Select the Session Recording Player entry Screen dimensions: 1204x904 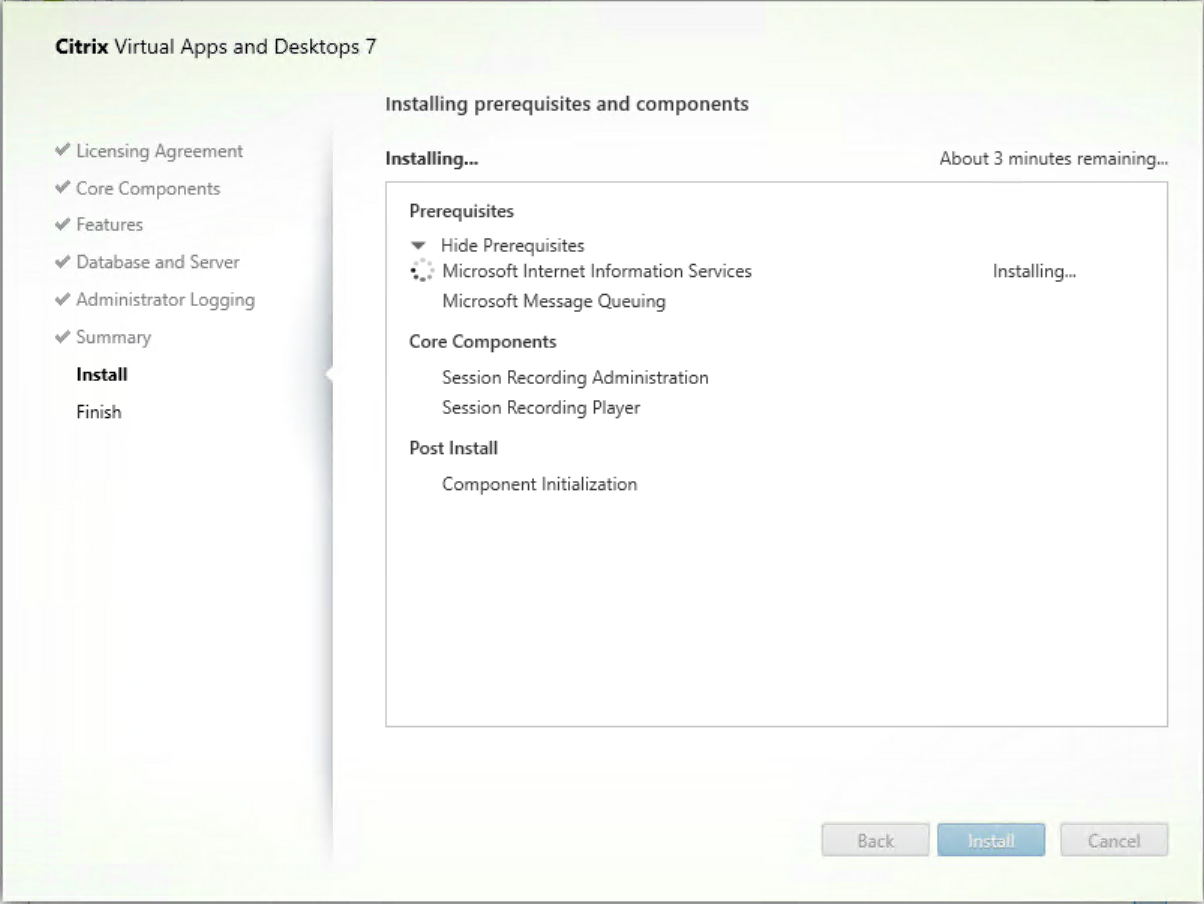tap(540, 407)
